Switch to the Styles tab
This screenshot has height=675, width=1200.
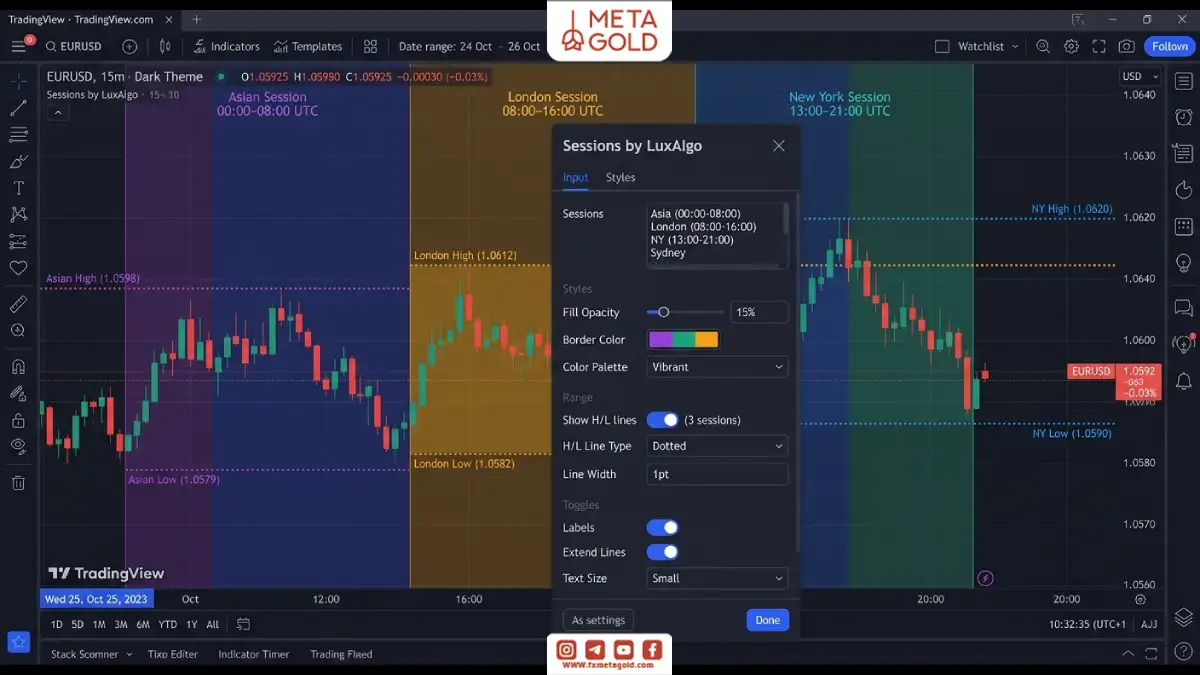(x=620, y=177)
